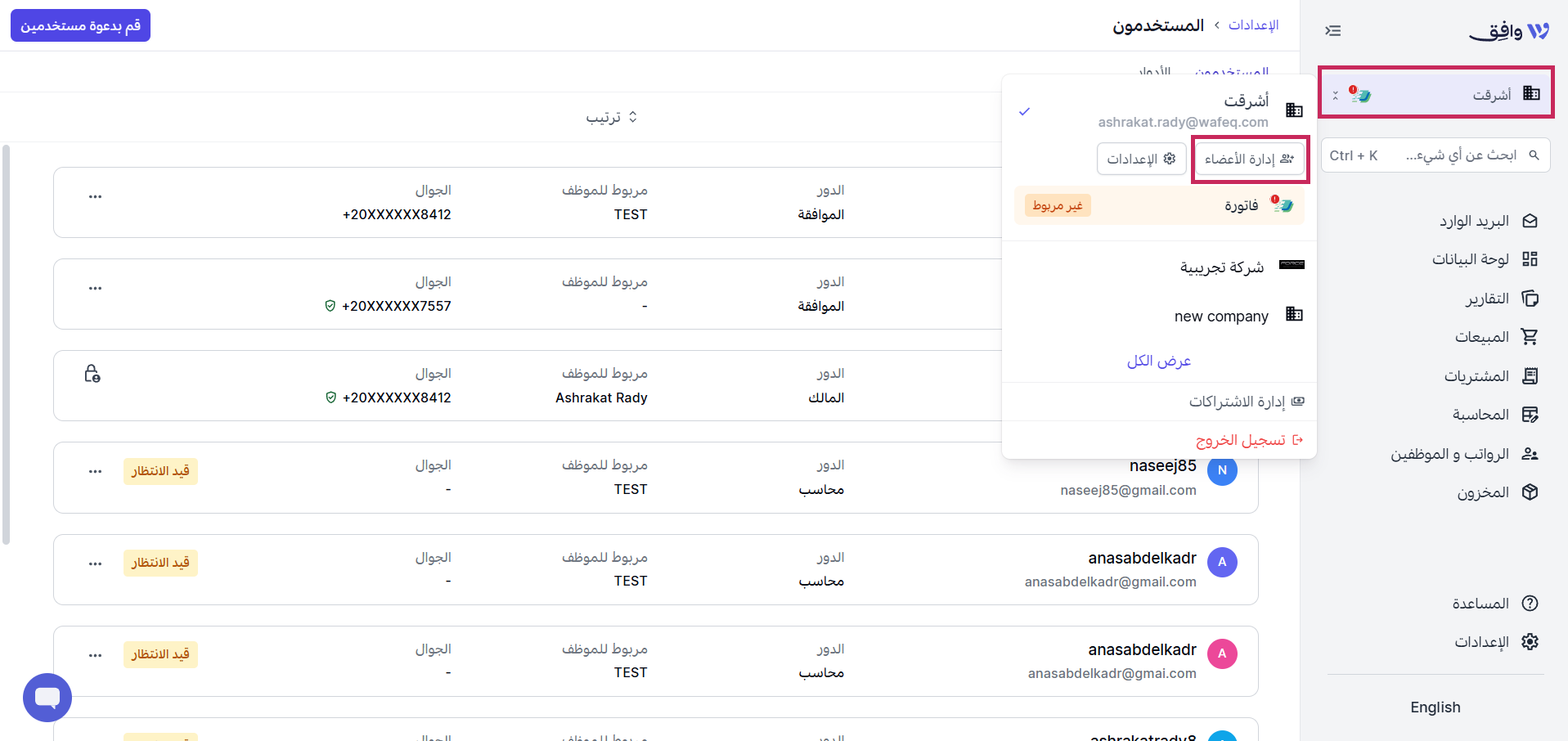Screen dimensions: 1568x741
Task: Open the chat support bubble
Action: pyautogui.click(x=47, y=698)
